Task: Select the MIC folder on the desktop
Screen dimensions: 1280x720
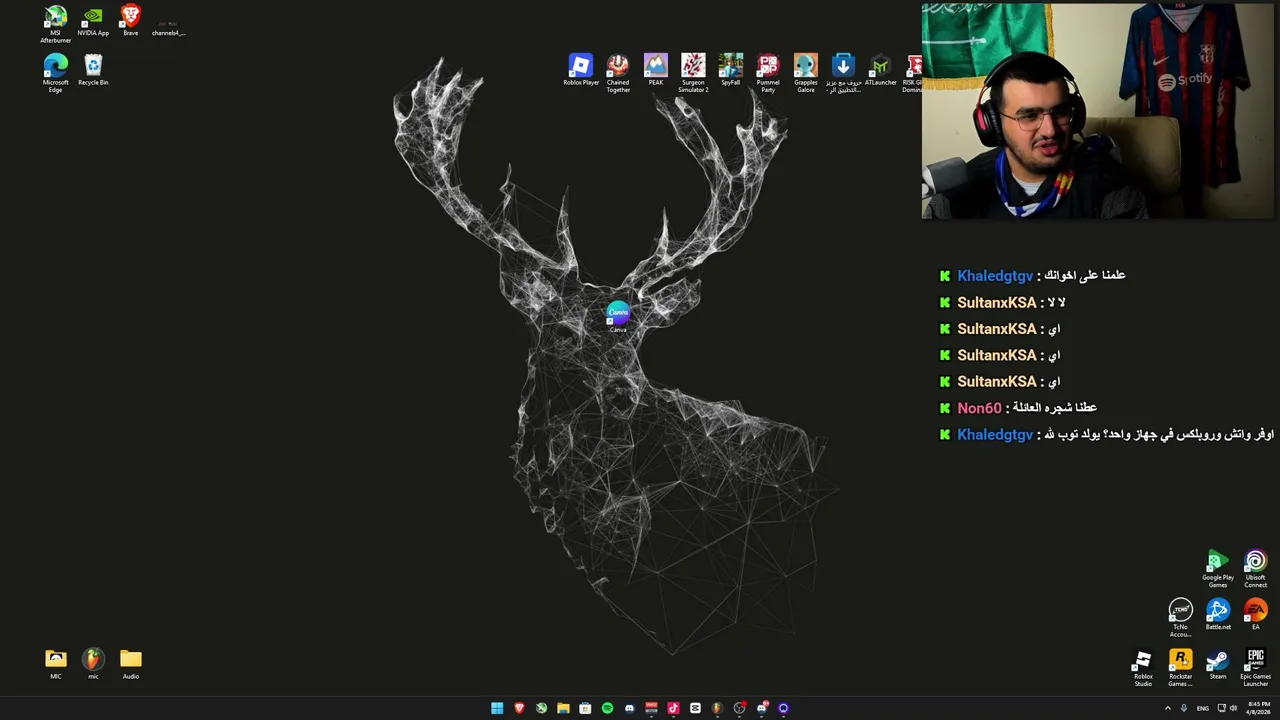Action: coord(56,664)
